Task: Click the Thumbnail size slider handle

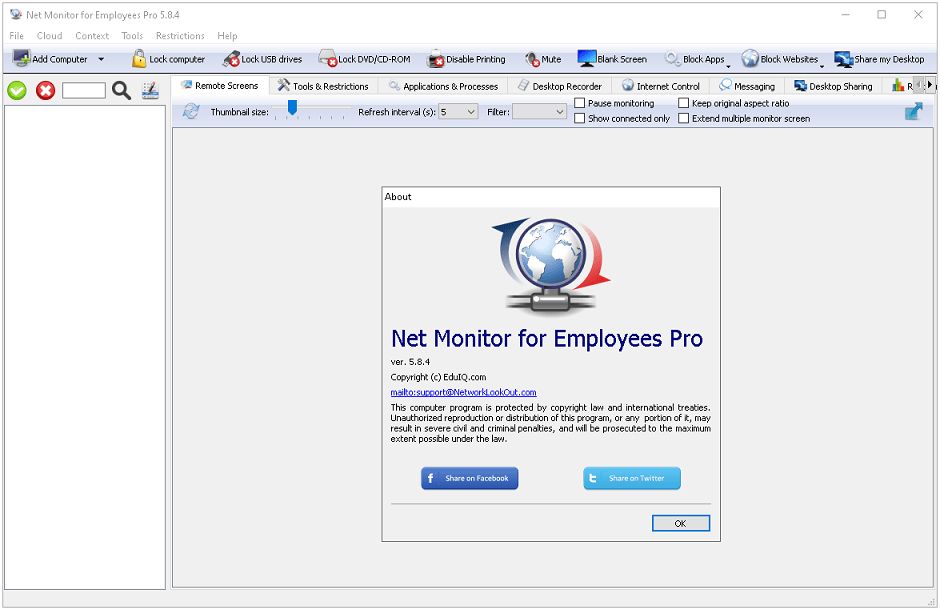Action: pyautogui.click(x=292, y=107)
